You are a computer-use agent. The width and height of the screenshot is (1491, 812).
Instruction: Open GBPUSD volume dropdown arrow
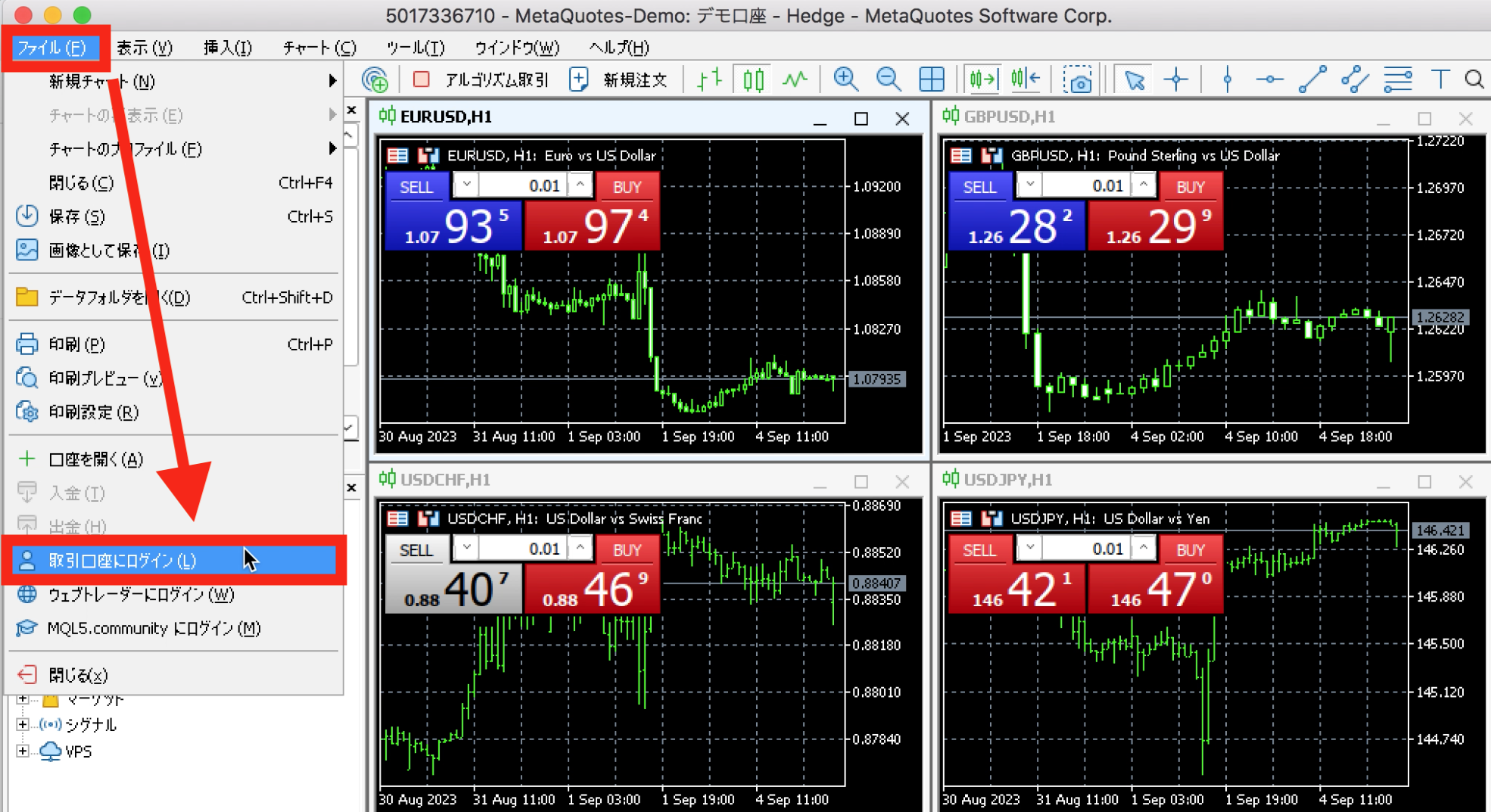tap(1030, 185)
